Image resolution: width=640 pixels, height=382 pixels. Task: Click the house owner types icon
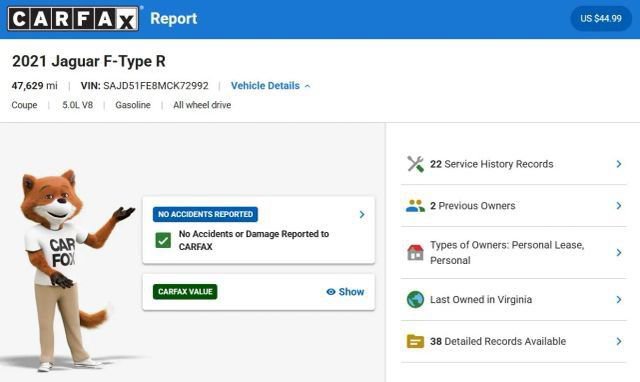[x=415, y=253]
